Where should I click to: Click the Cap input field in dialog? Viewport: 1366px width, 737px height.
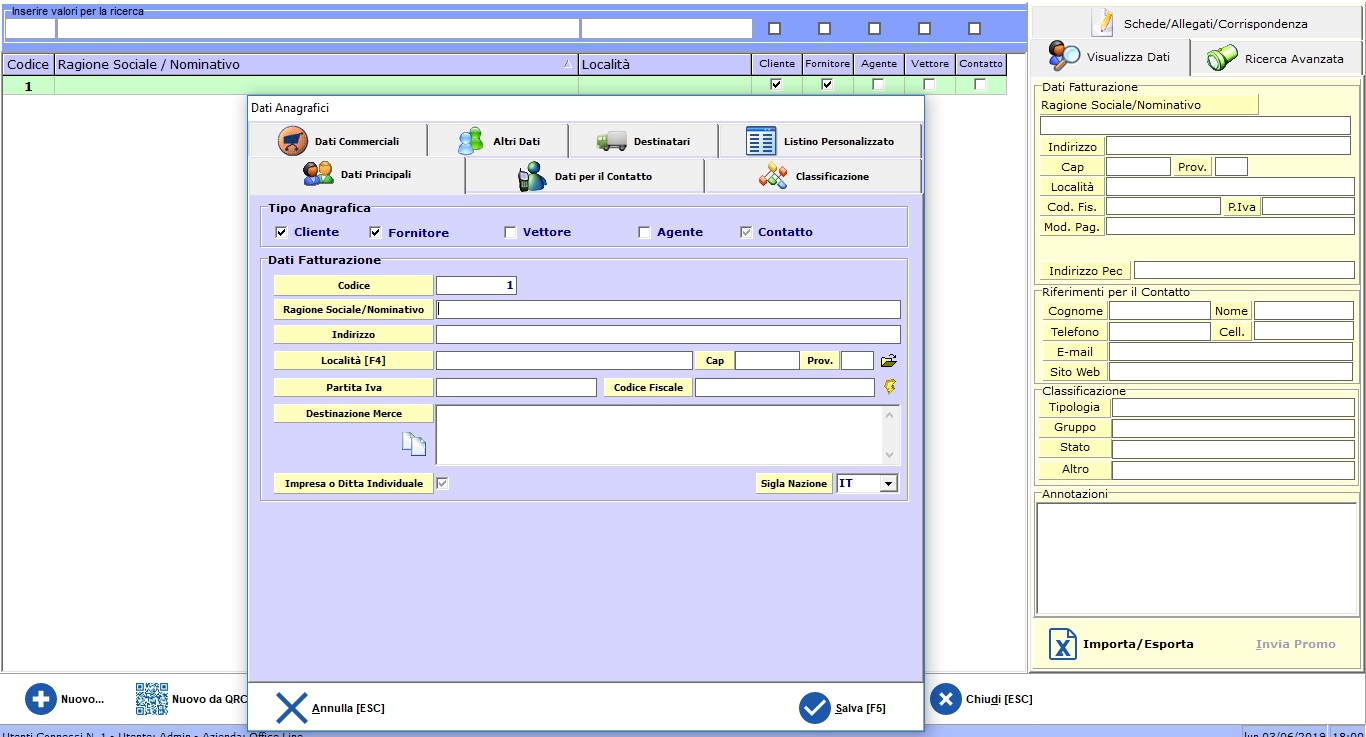(x=767, y=360)
